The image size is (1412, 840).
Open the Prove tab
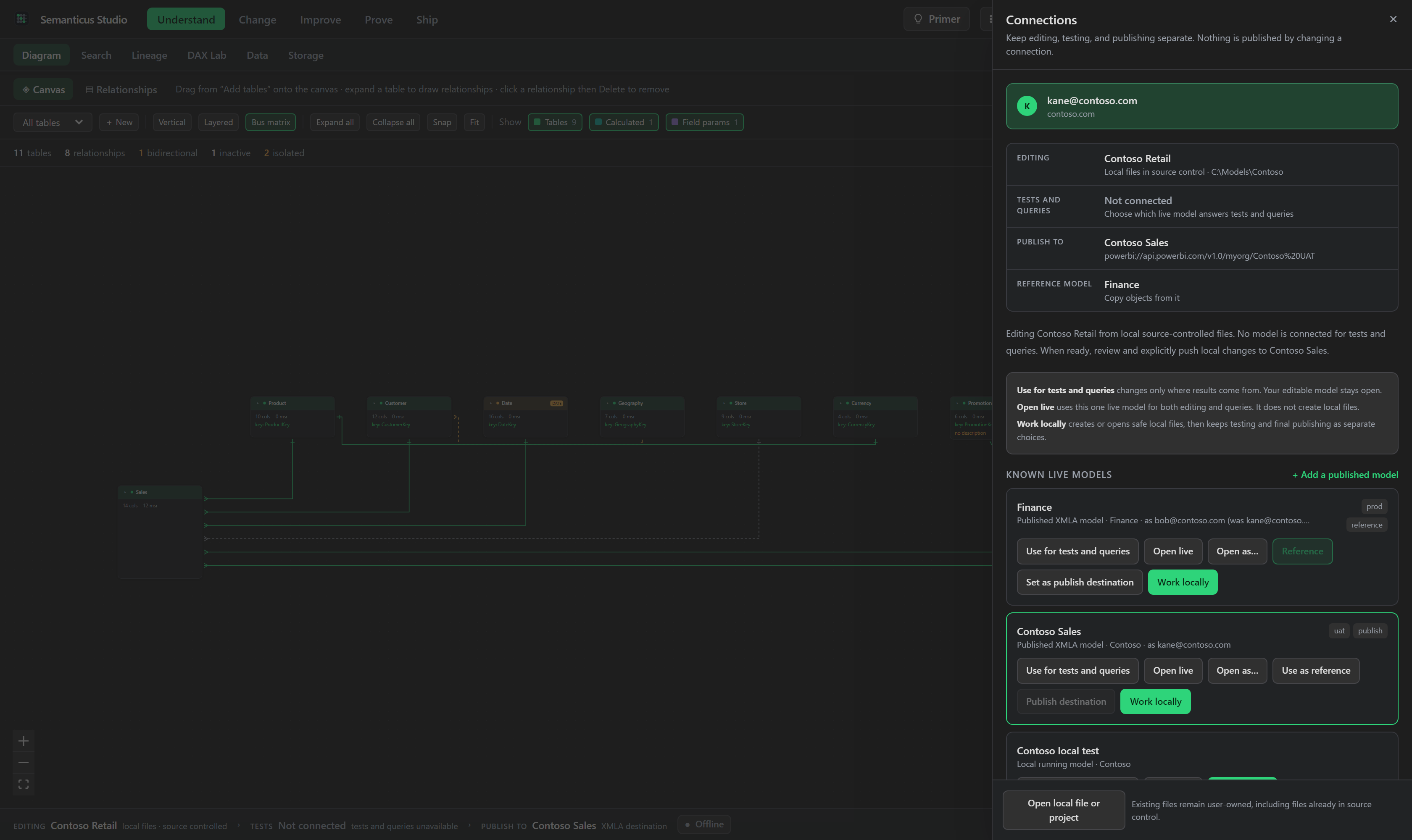click(378, 19)
